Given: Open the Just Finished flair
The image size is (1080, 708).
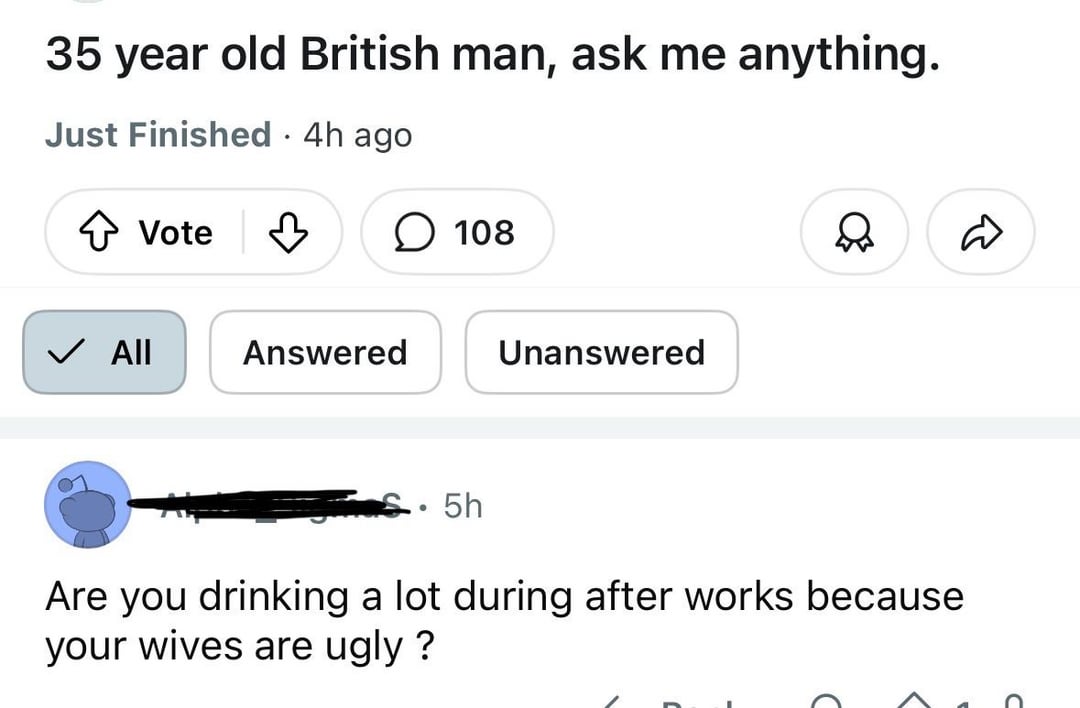Looking at the screenshot, I should point(158,134).
